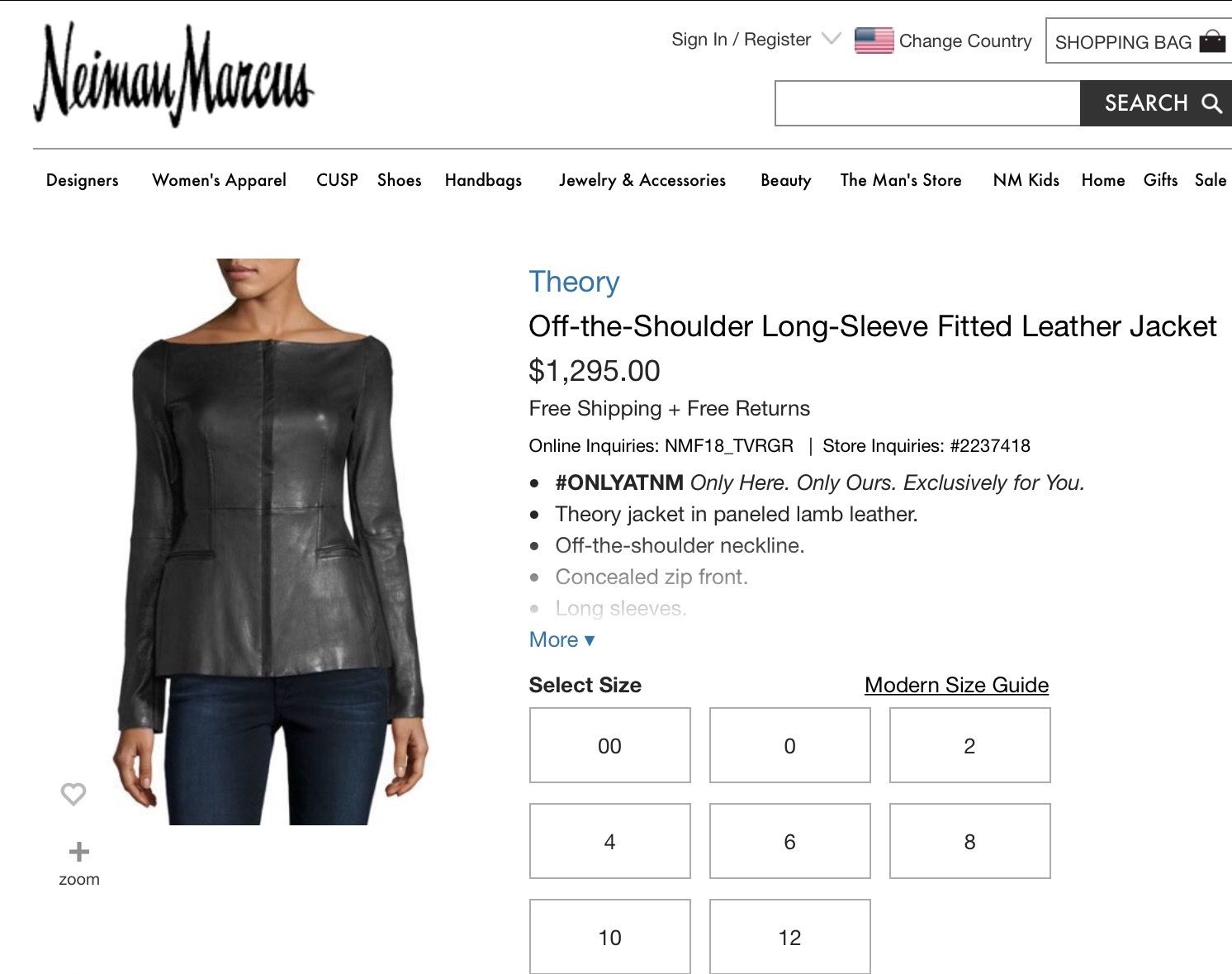
Task: Choose size 8 option
Action: (970, 841)
